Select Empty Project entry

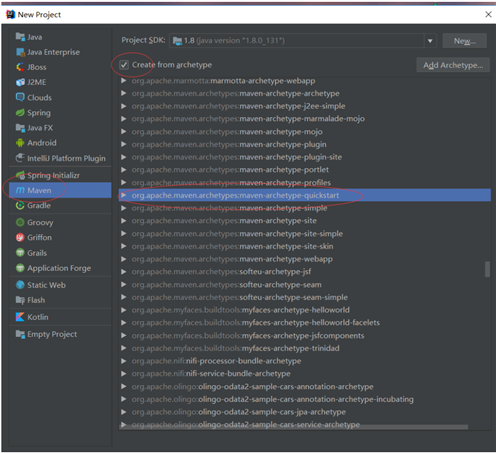[60, 334]
